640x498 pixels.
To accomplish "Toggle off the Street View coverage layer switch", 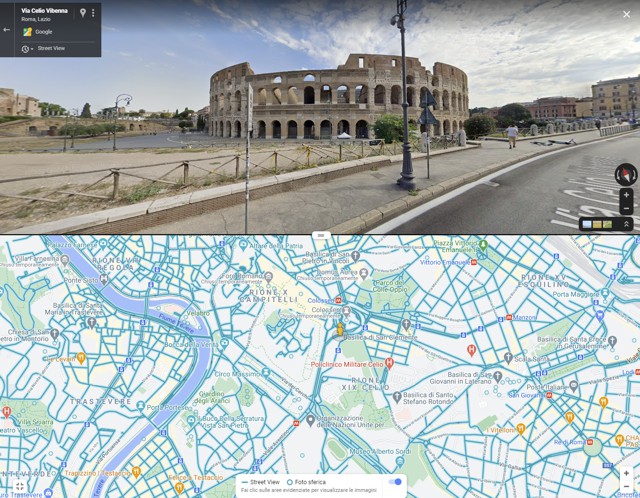I will [x=395, y=482].
